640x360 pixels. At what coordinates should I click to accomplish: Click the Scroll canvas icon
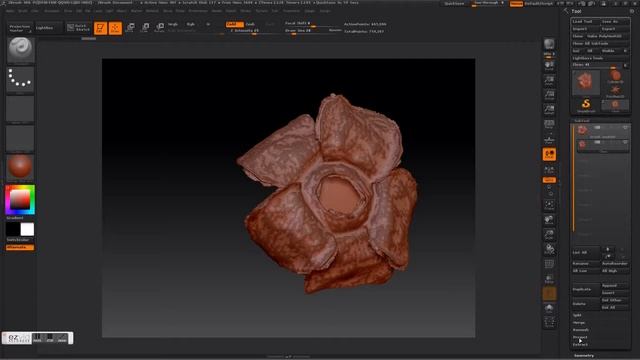tap(549, 65)
